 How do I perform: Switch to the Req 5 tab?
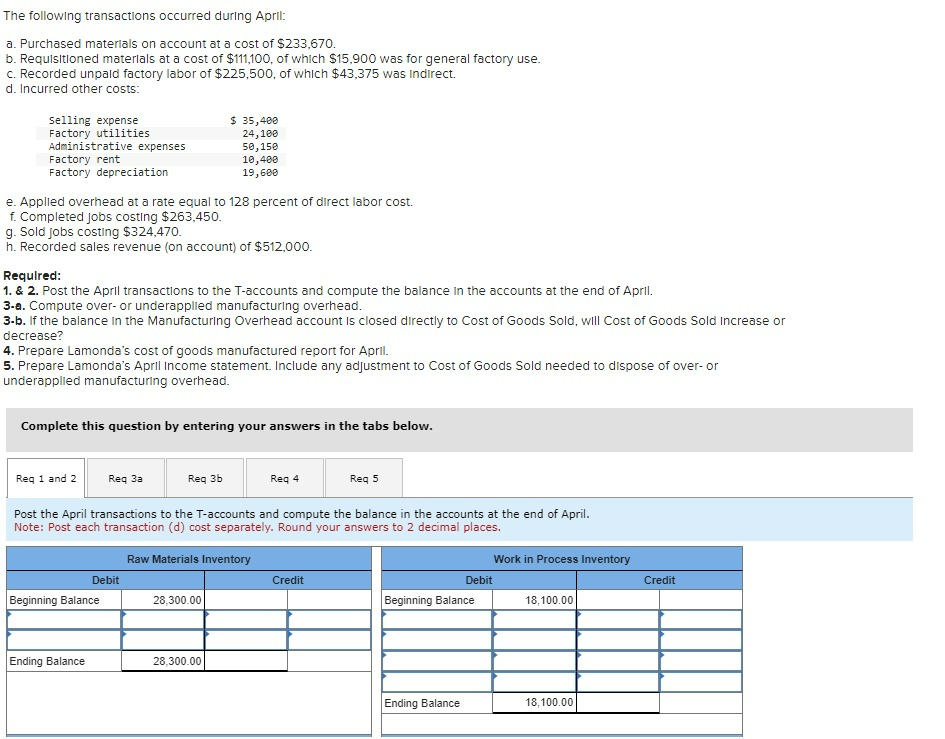[362, 478]
